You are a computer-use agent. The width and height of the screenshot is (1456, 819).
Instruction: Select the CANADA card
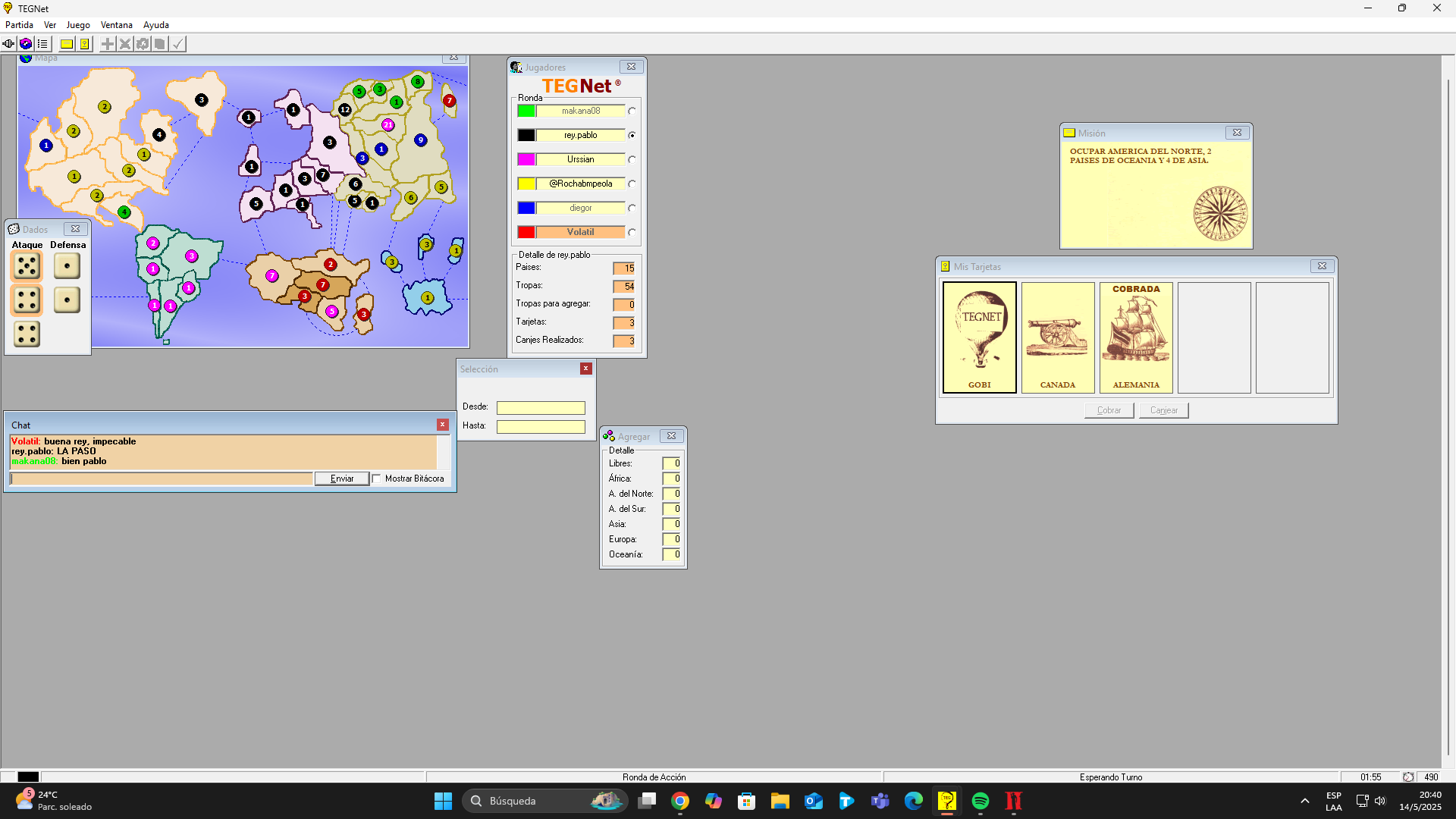point(1058,337)
